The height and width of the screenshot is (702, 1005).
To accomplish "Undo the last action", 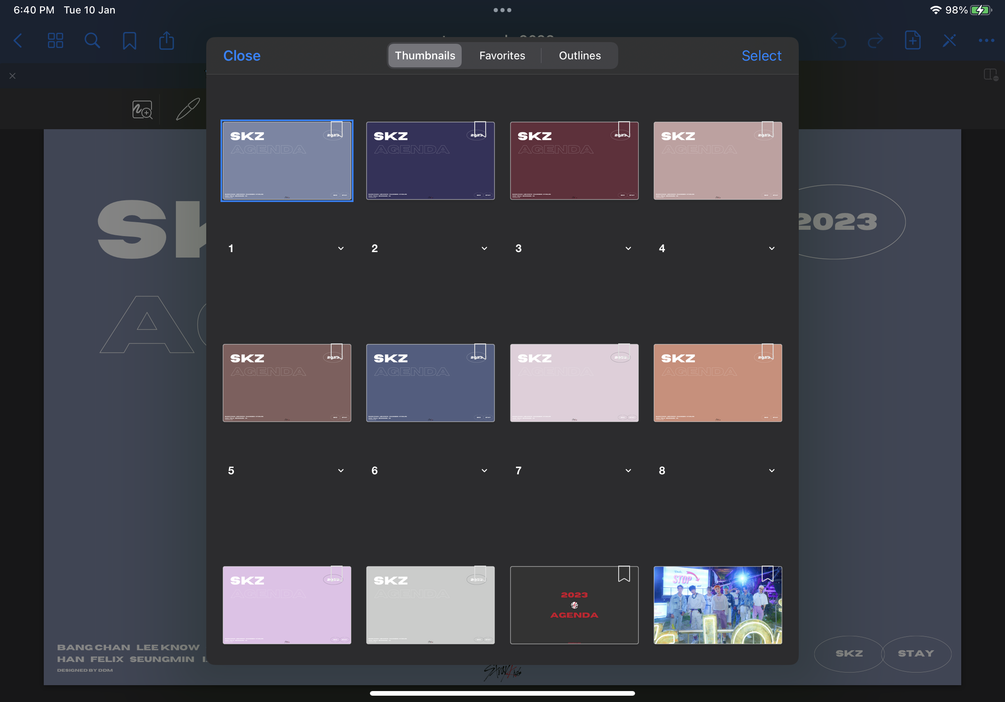I will click(x=838, y=41).
